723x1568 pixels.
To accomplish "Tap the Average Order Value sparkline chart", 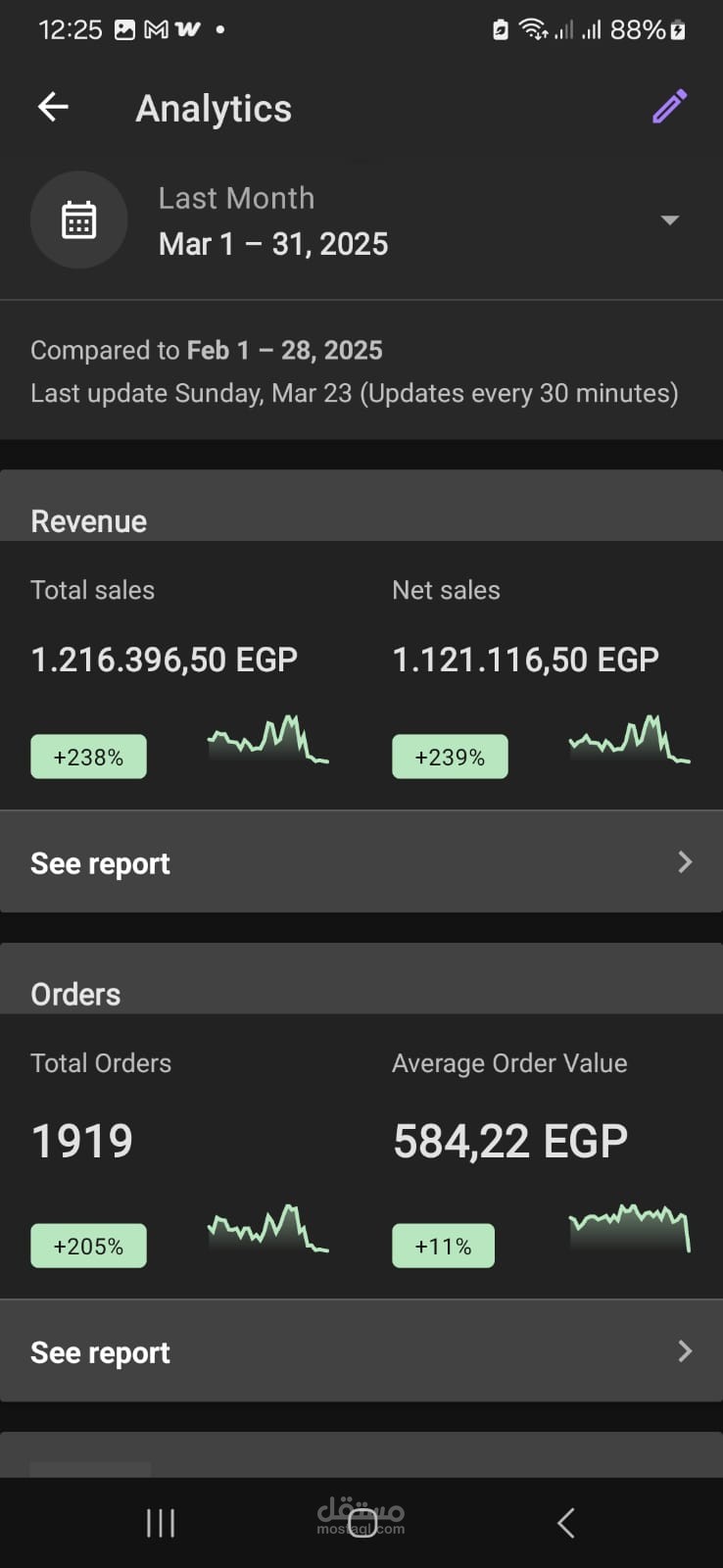I will point(629,1227).
